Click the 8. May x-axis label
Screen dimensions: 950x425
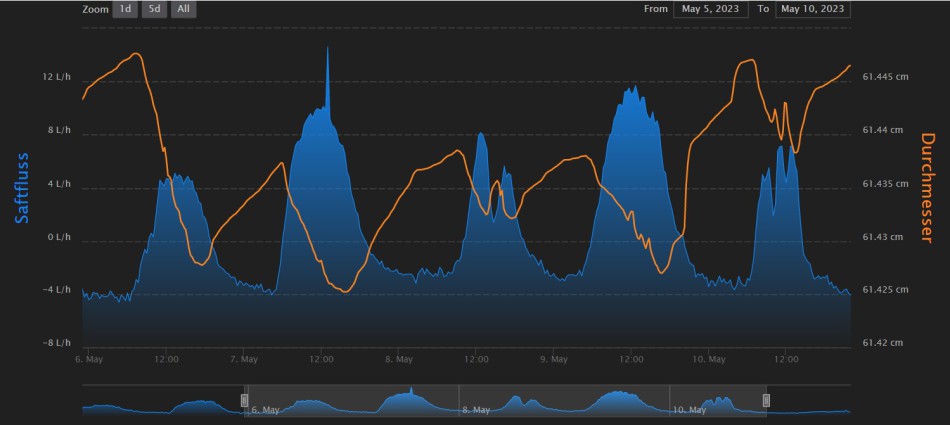[398, 358]
